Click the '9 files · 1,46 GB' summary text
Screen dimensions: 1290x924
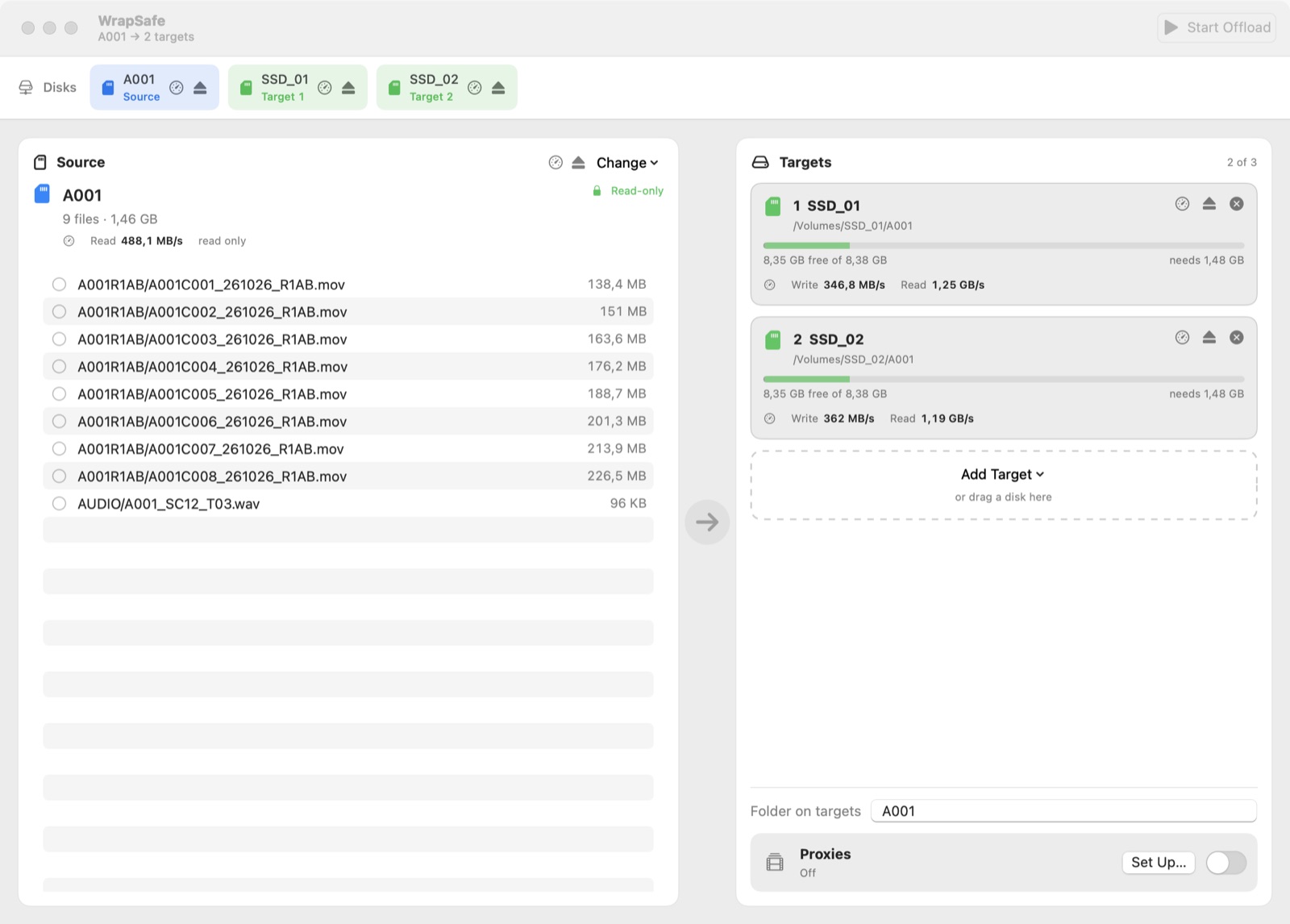coord(110,219)
